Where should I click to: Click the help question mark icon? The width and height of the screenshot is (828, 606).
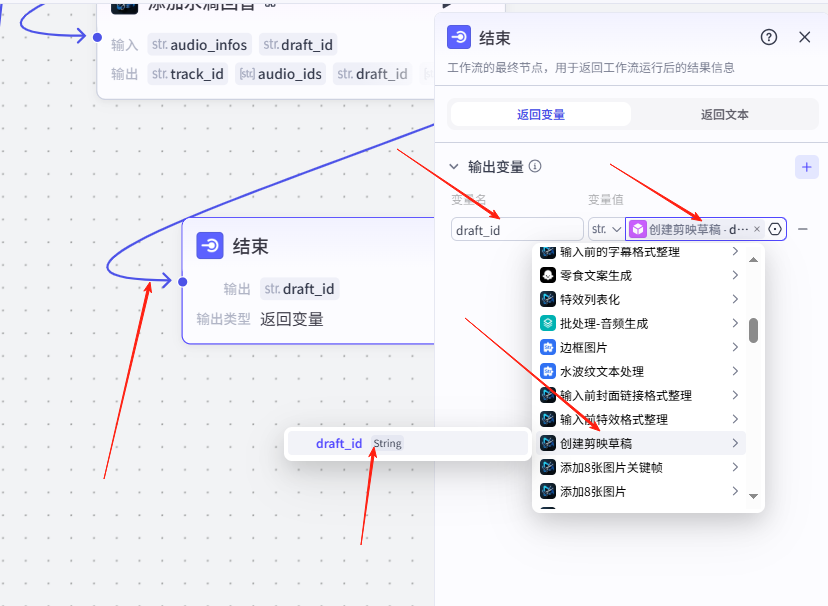(769, 37)
